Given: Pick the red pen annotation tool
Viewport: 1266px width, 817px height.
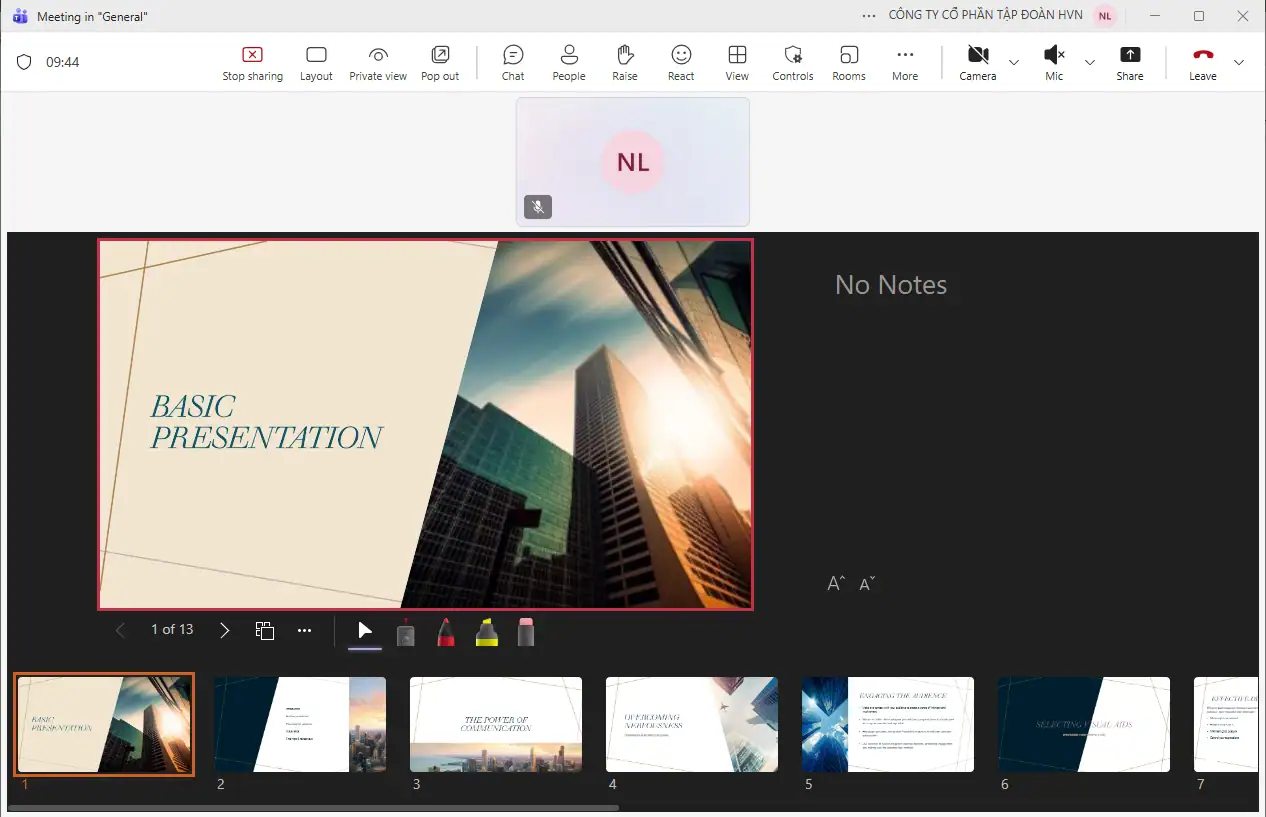Looking at the screenshot, I should (446, 632).
